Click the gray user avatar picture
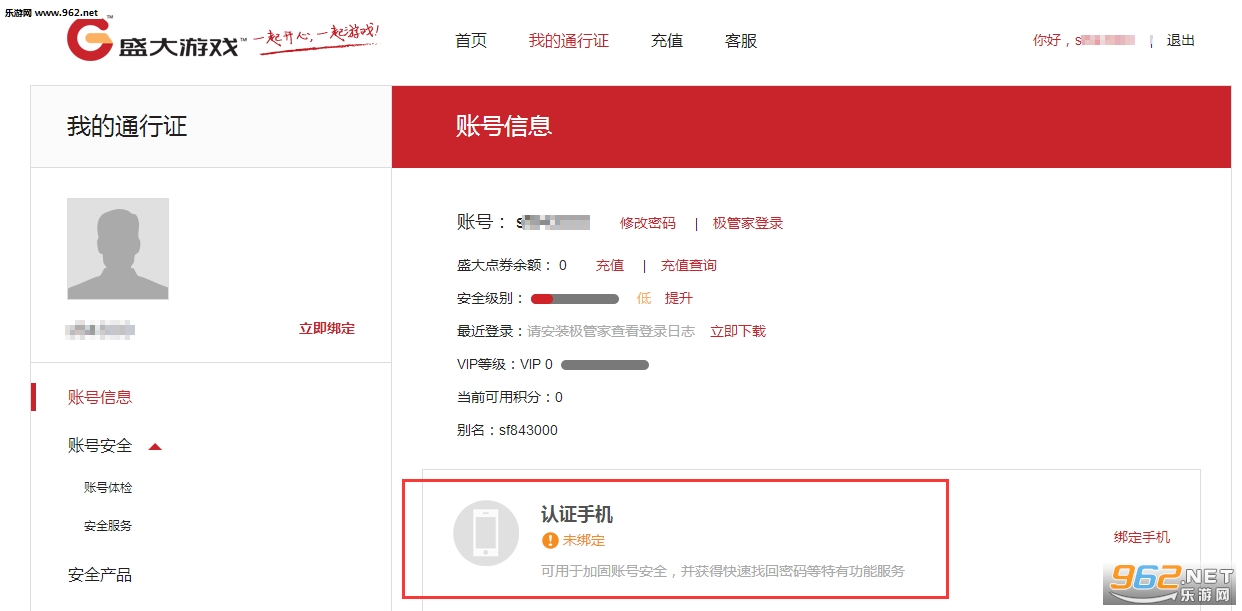 pyautogui.click(x=118, y=249)
